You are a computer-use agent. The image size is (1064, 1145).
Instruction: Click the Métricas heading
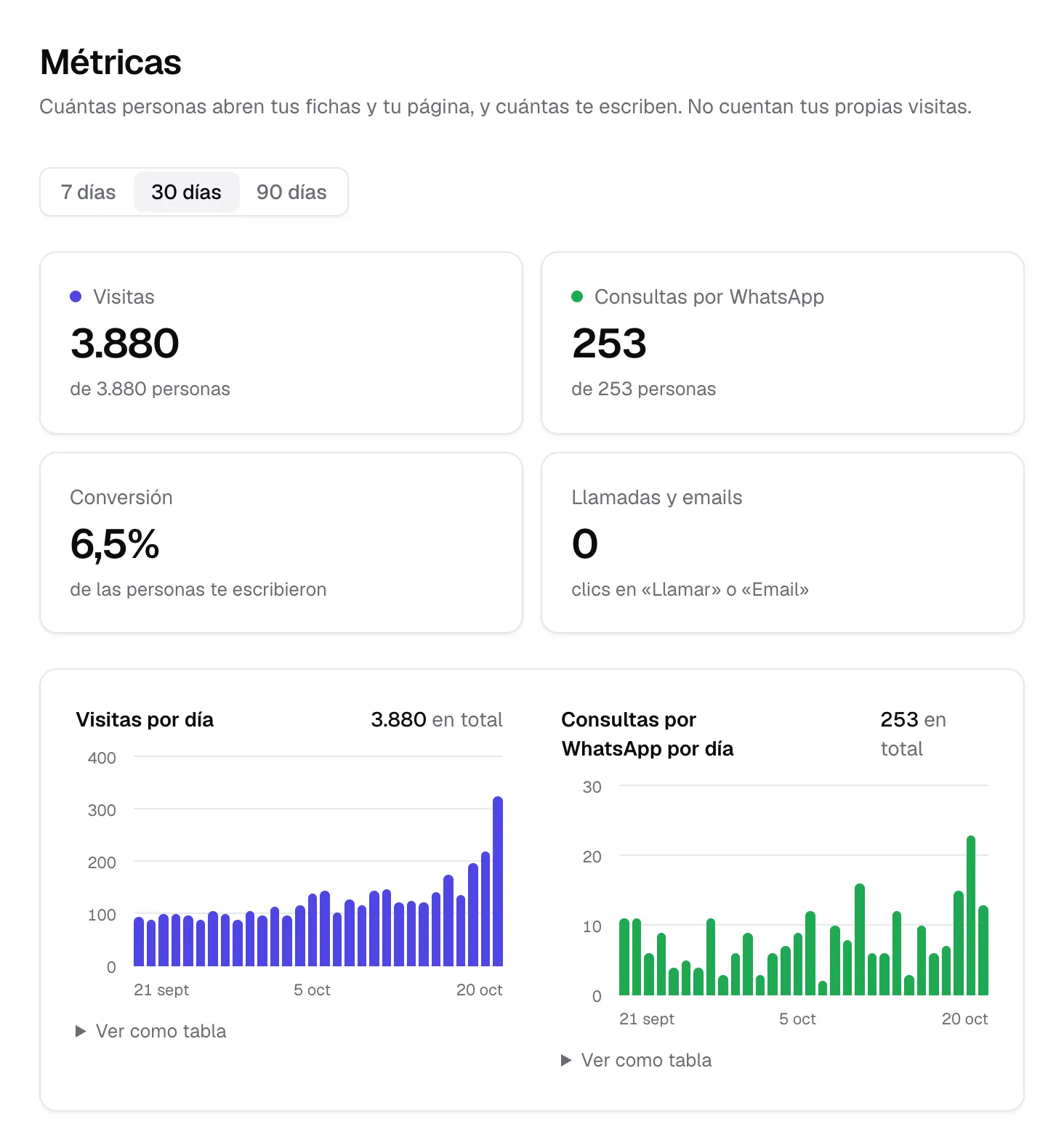[x=110, y=62]
